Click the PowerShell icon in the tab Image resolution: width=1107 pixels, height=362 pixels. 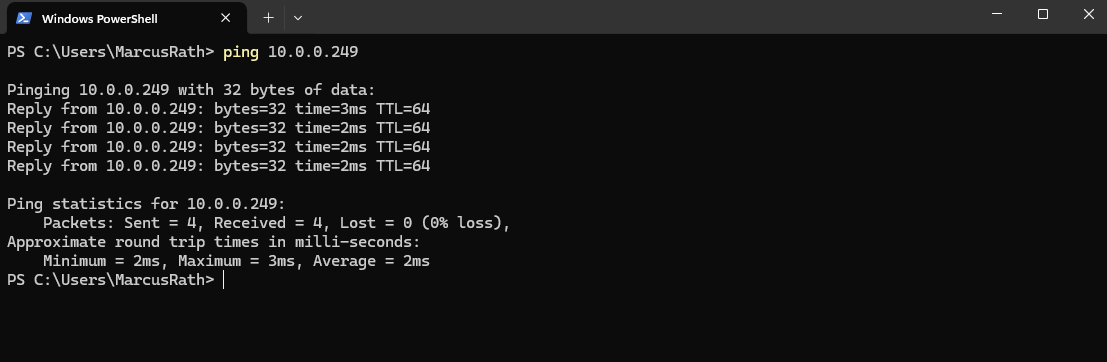point(23,18)
